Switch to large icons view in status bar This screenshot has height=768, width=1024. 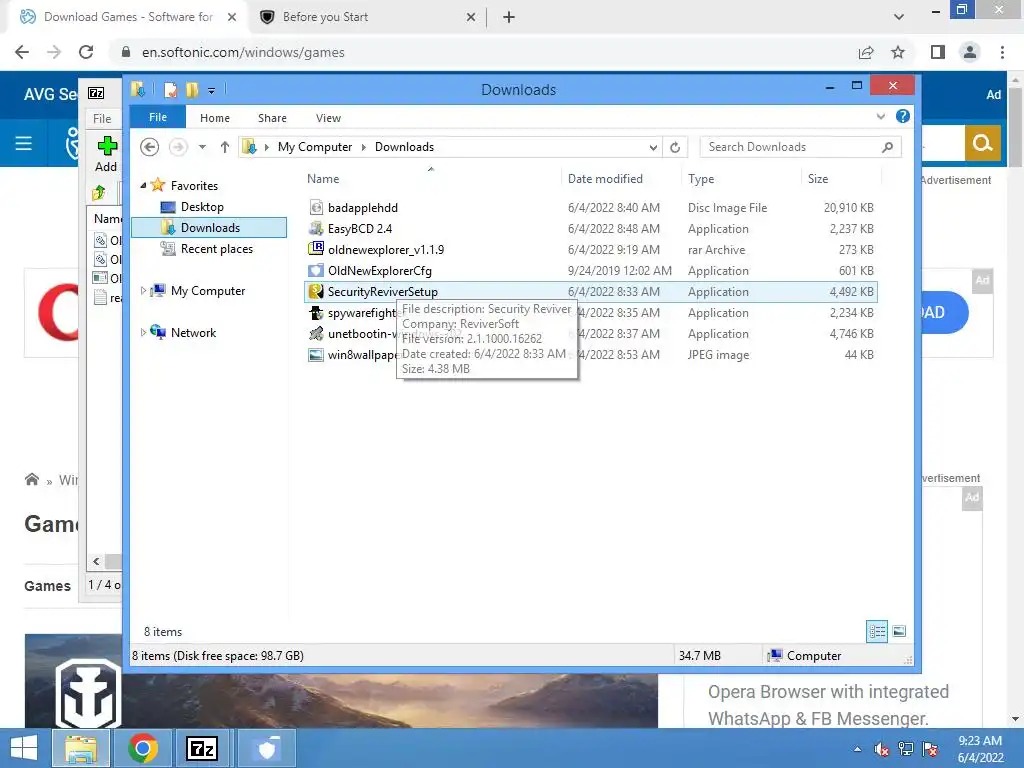899,632
